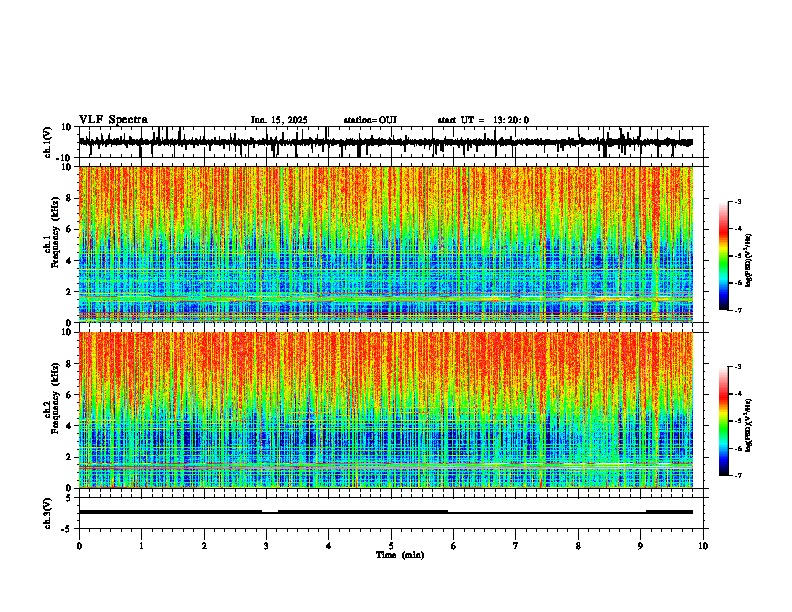Select the date label '15, 2025'

(289, 120)
